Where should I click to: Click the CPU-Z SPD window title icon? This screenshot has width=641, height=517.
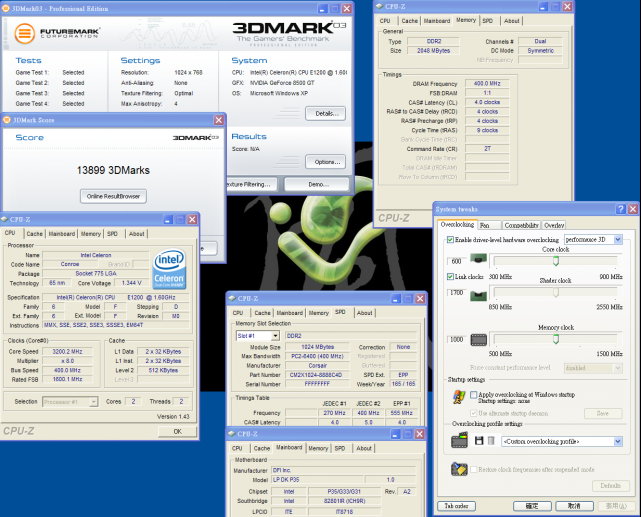(x=232, y=298)
